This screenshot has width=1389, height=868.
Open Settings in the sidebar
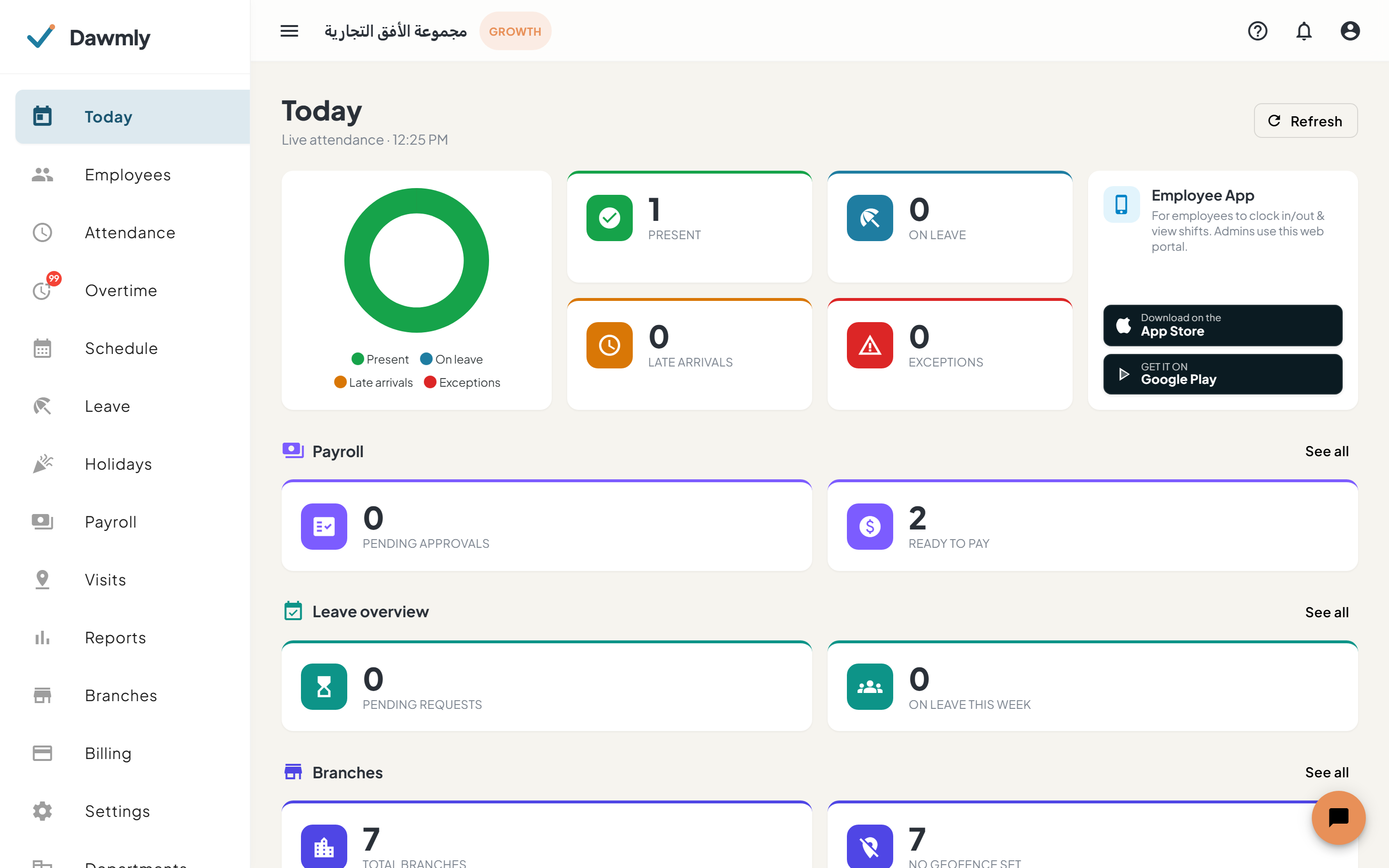(133, 811)
